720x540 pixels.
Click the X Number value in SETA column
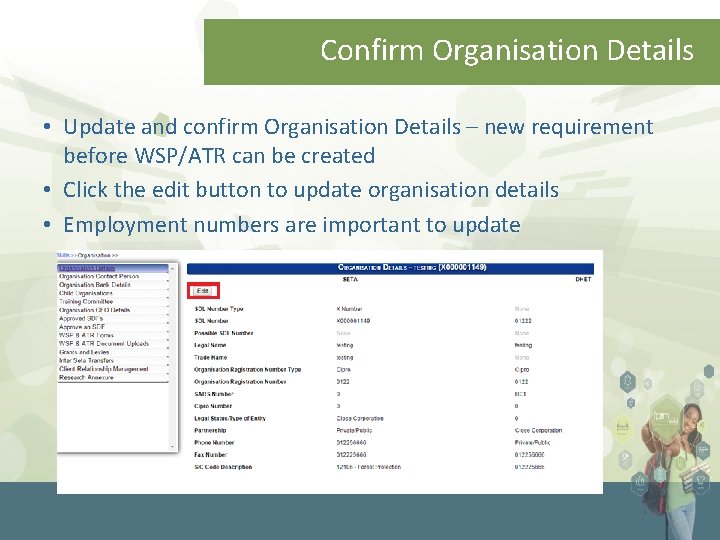tap(349, 309)
